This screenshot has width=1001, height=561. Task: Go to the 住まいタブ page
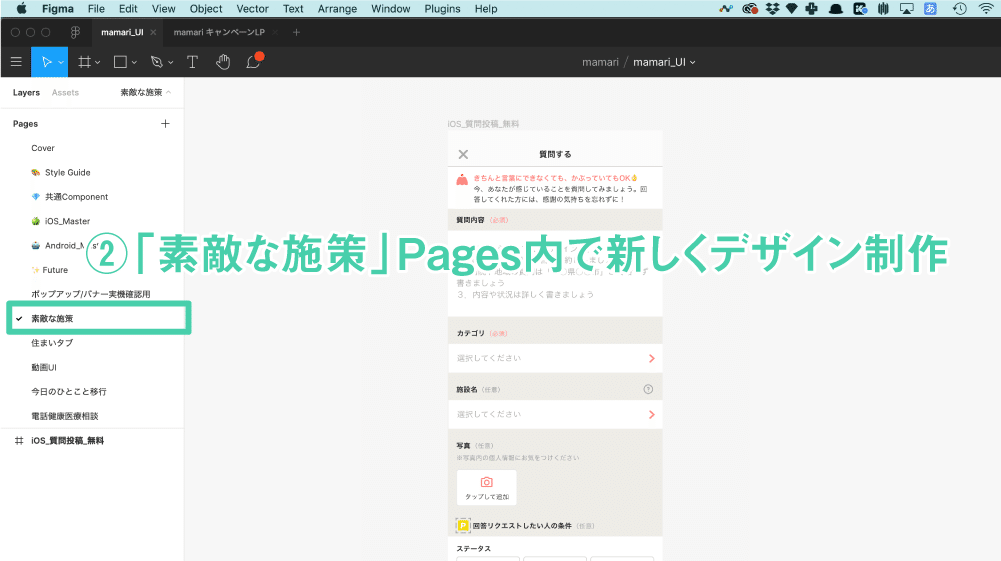pos(52,343)
